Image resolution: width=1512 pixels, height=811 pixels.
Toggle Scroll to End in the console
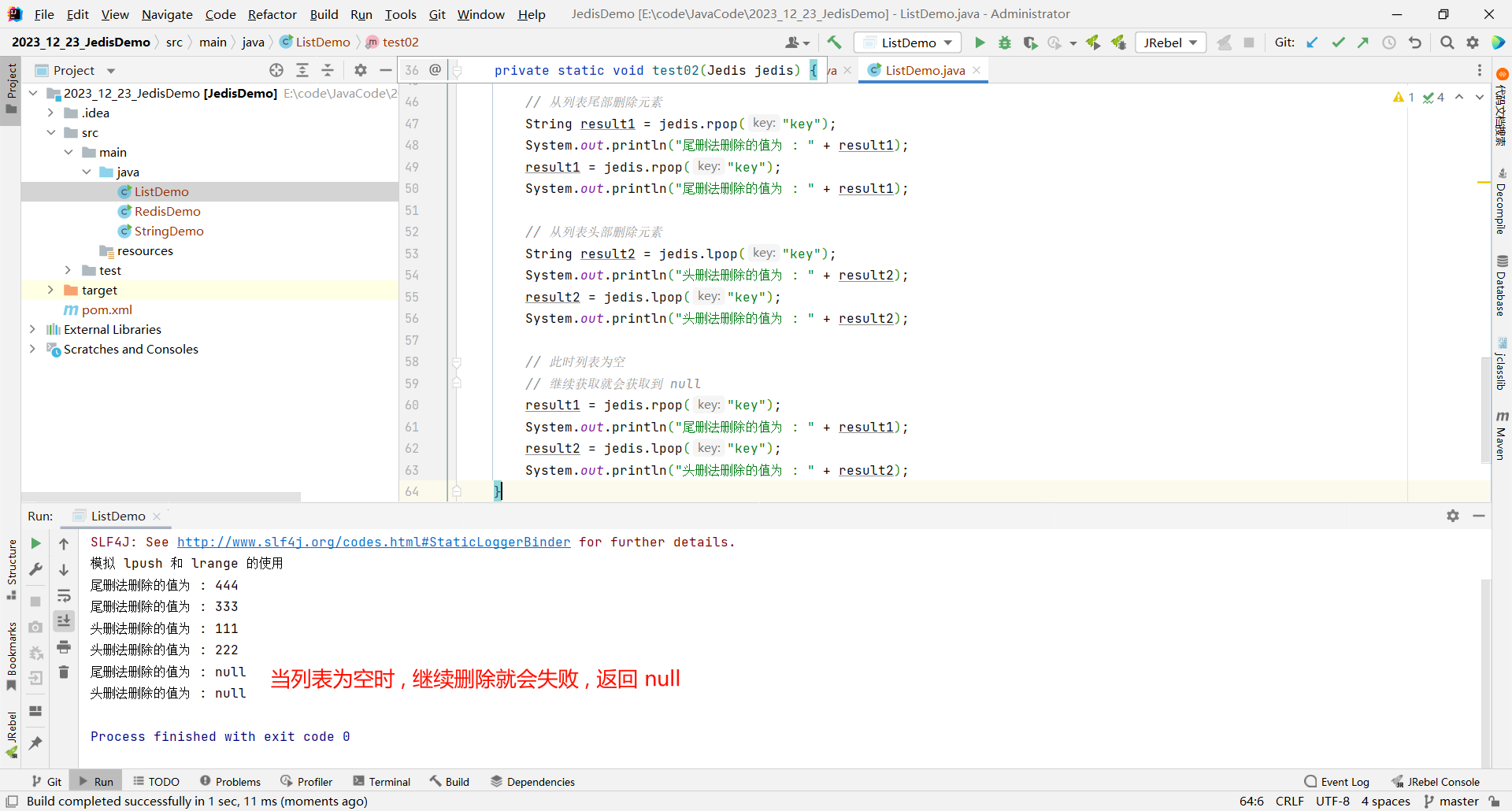[64, 621]
